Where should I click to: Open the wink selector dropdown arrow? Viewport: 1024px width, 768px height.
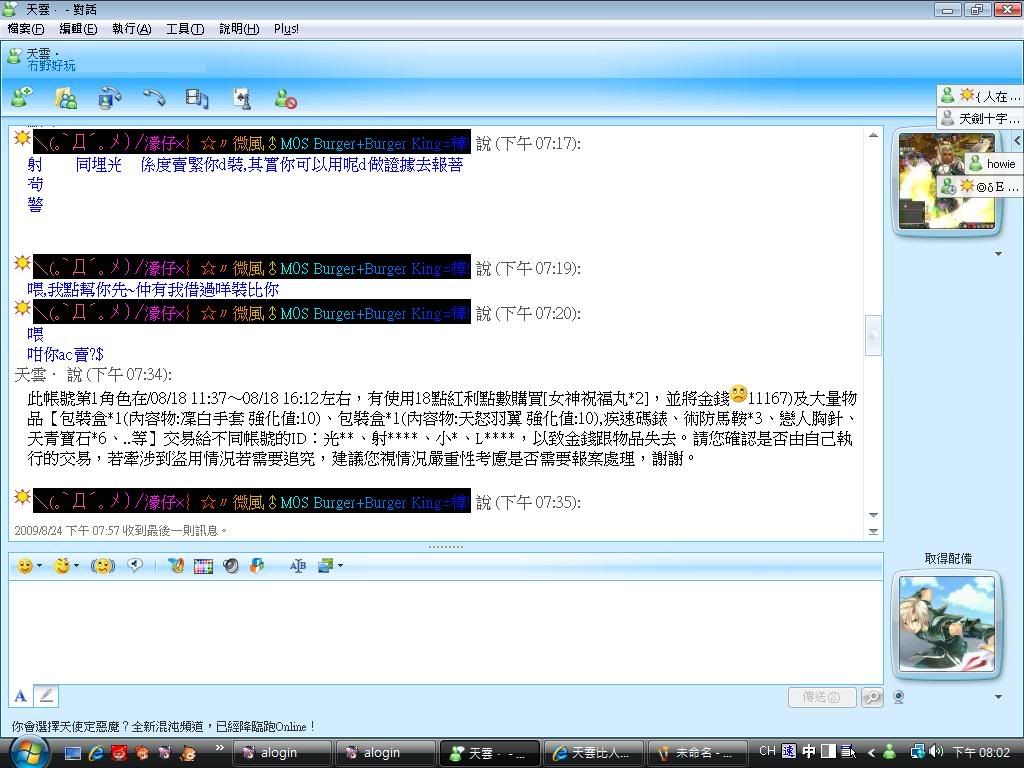76,566
